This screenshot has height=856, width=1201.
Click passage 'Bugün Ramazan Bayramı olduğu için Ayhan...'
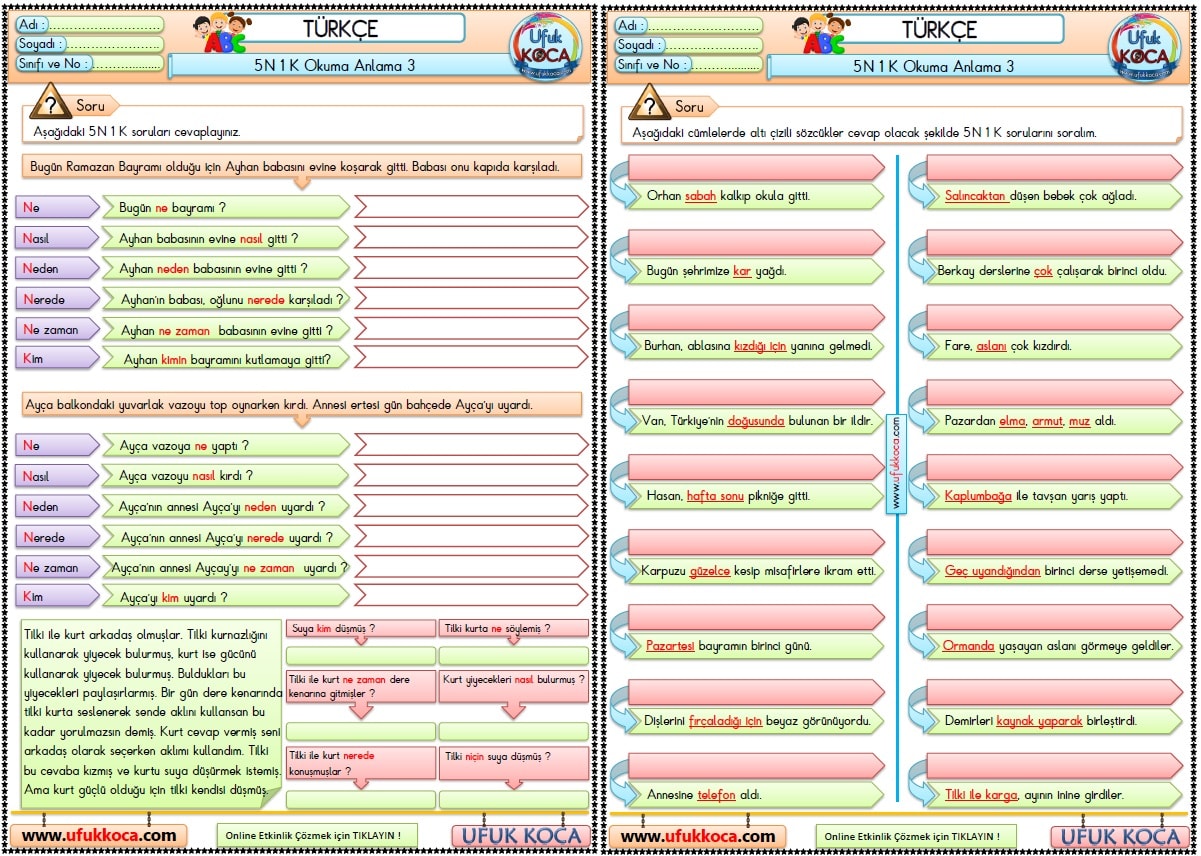click(301, 168)
